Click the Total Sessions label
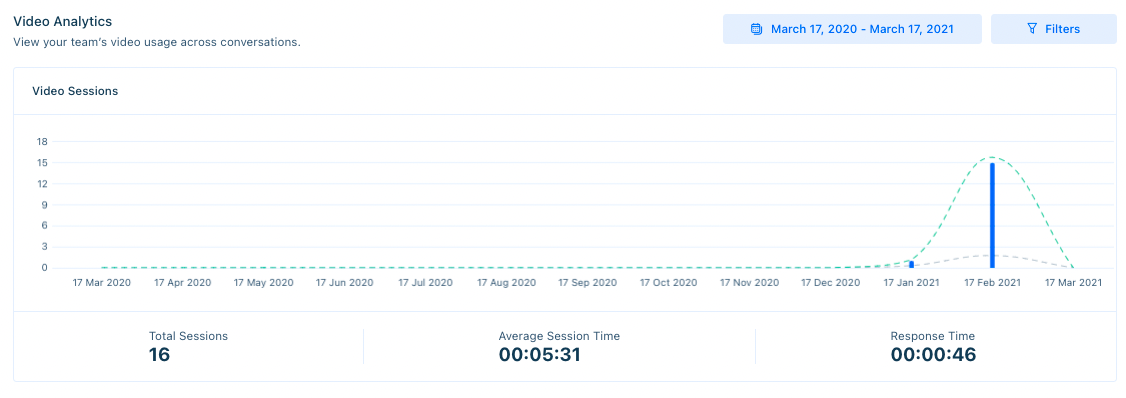Image resolution: width=1126 pixels, height=398 pixels. click(188, 335)
